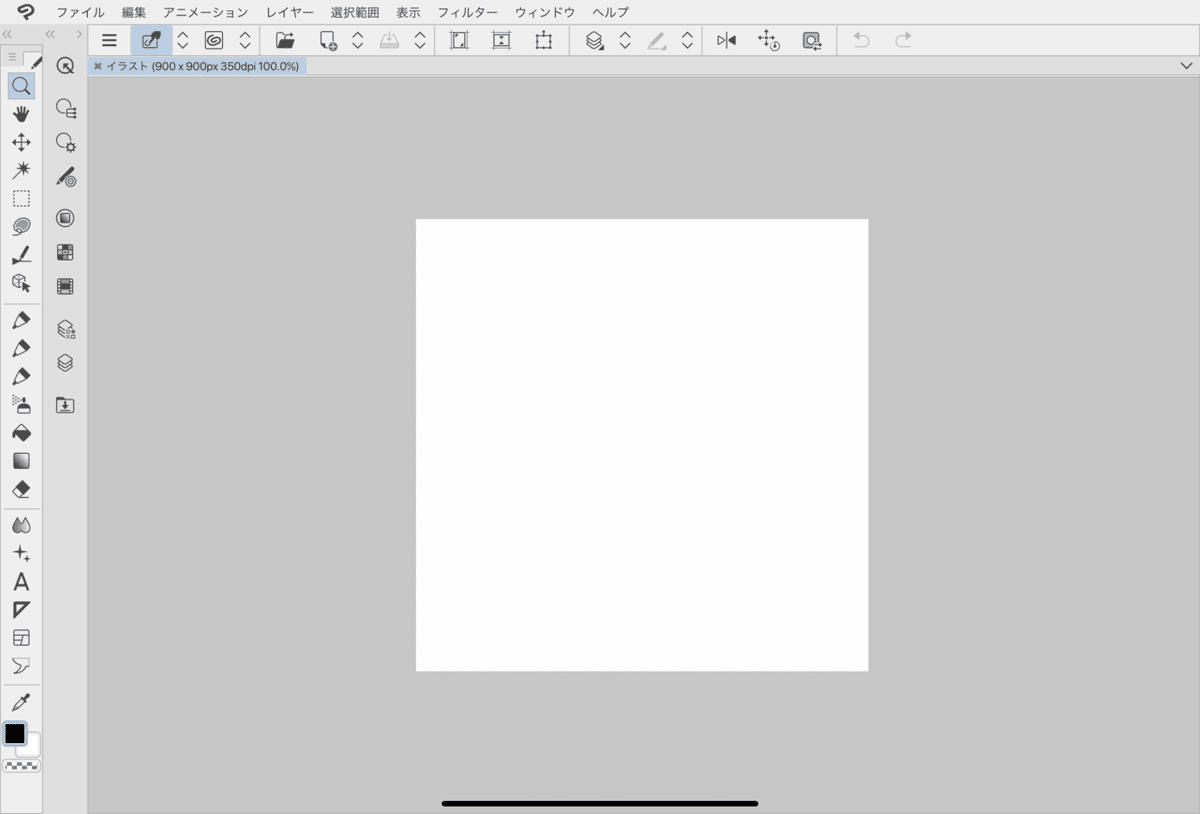Select the Frame border panel tool

click(x=21, y=638)
